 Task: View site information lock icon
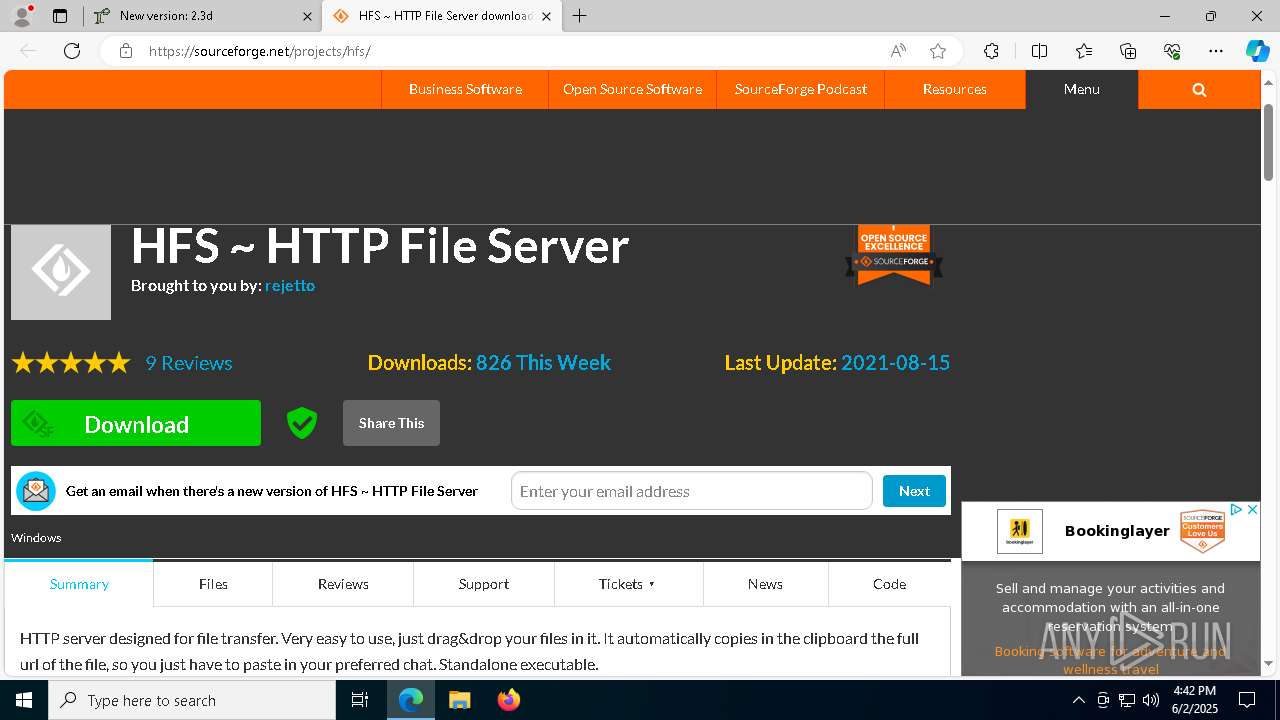[x=125, y=51]
